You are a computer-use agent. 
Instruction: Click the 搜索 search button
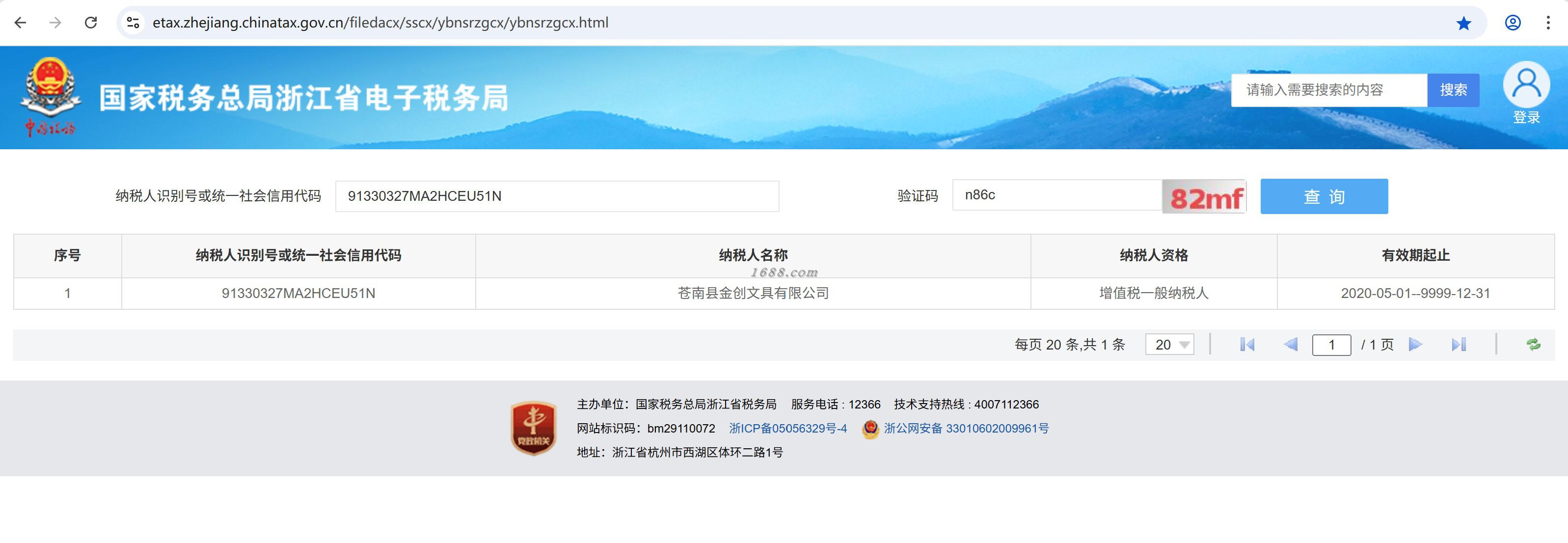pos(1453,91)
